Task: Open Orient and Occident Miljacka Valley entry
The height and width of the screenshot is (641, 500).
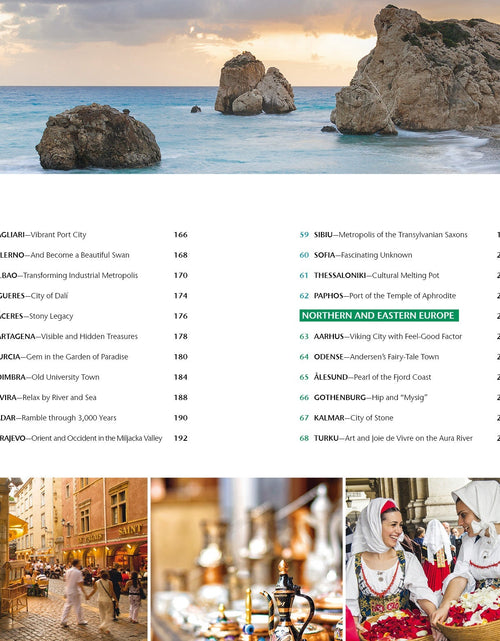Action: point(81,438)
